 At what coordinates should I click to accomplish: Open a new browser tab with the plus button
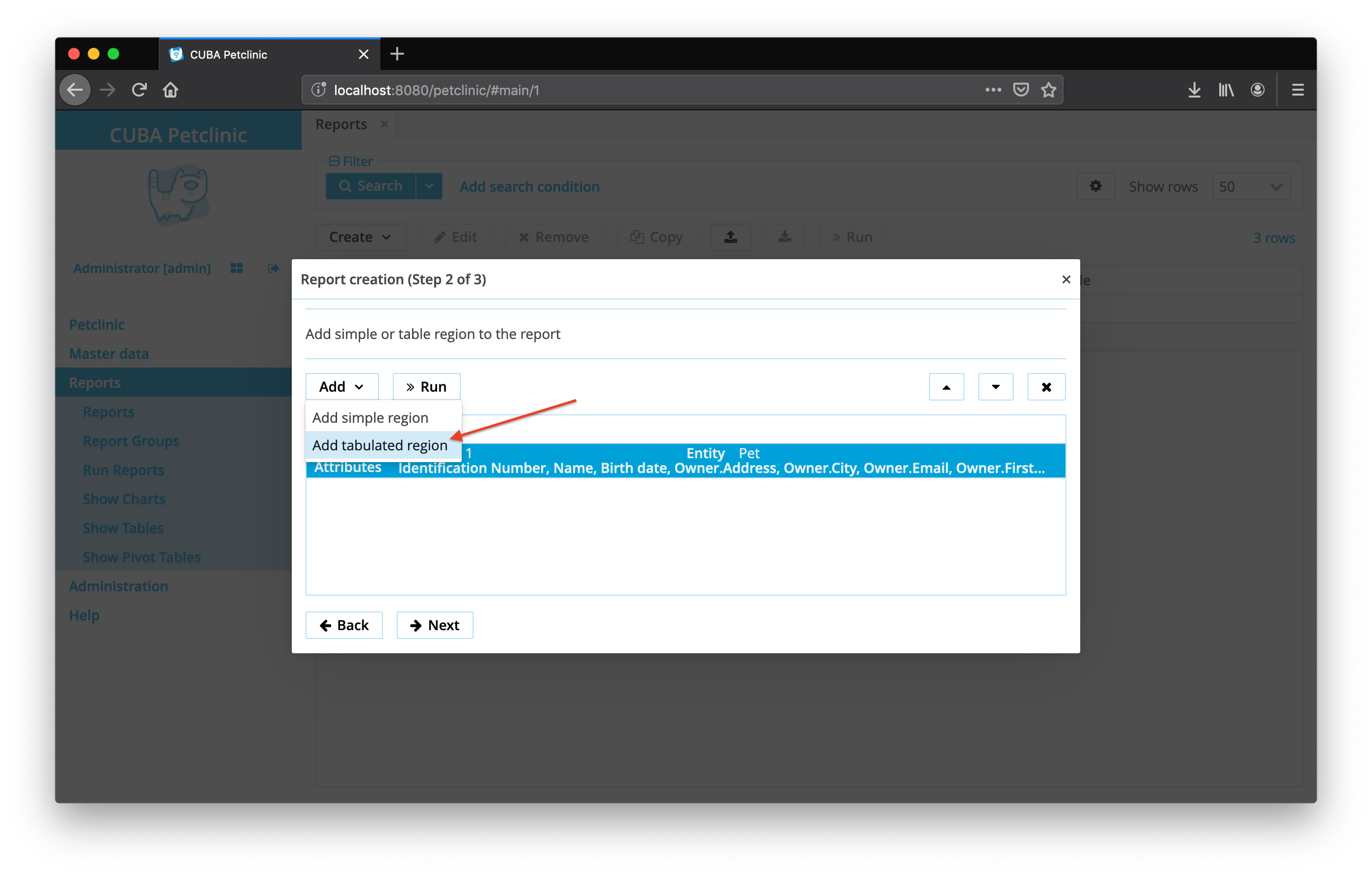pos(397,54)
